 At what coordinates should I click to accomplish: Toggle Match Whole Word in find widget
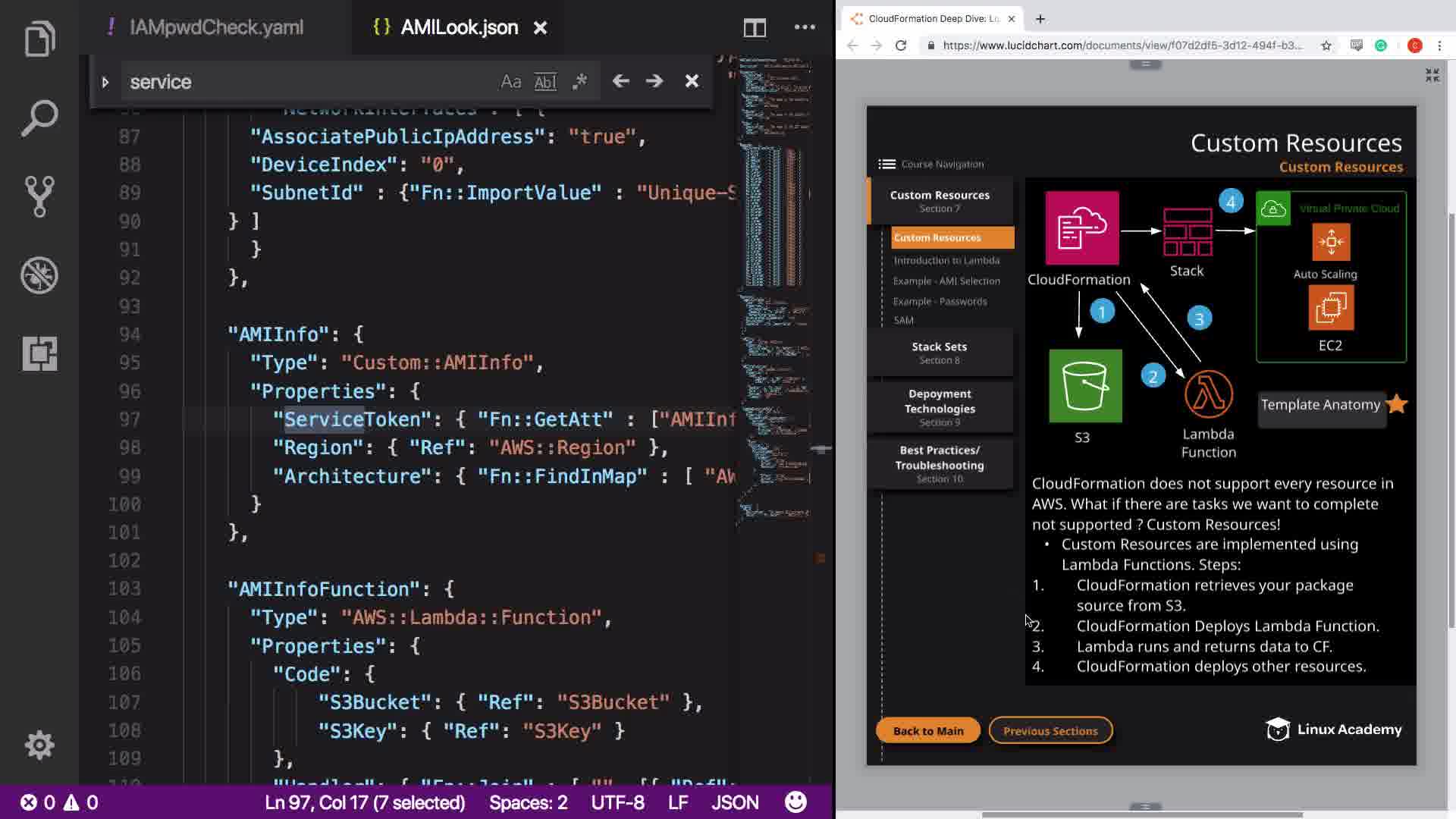[545, 82]
